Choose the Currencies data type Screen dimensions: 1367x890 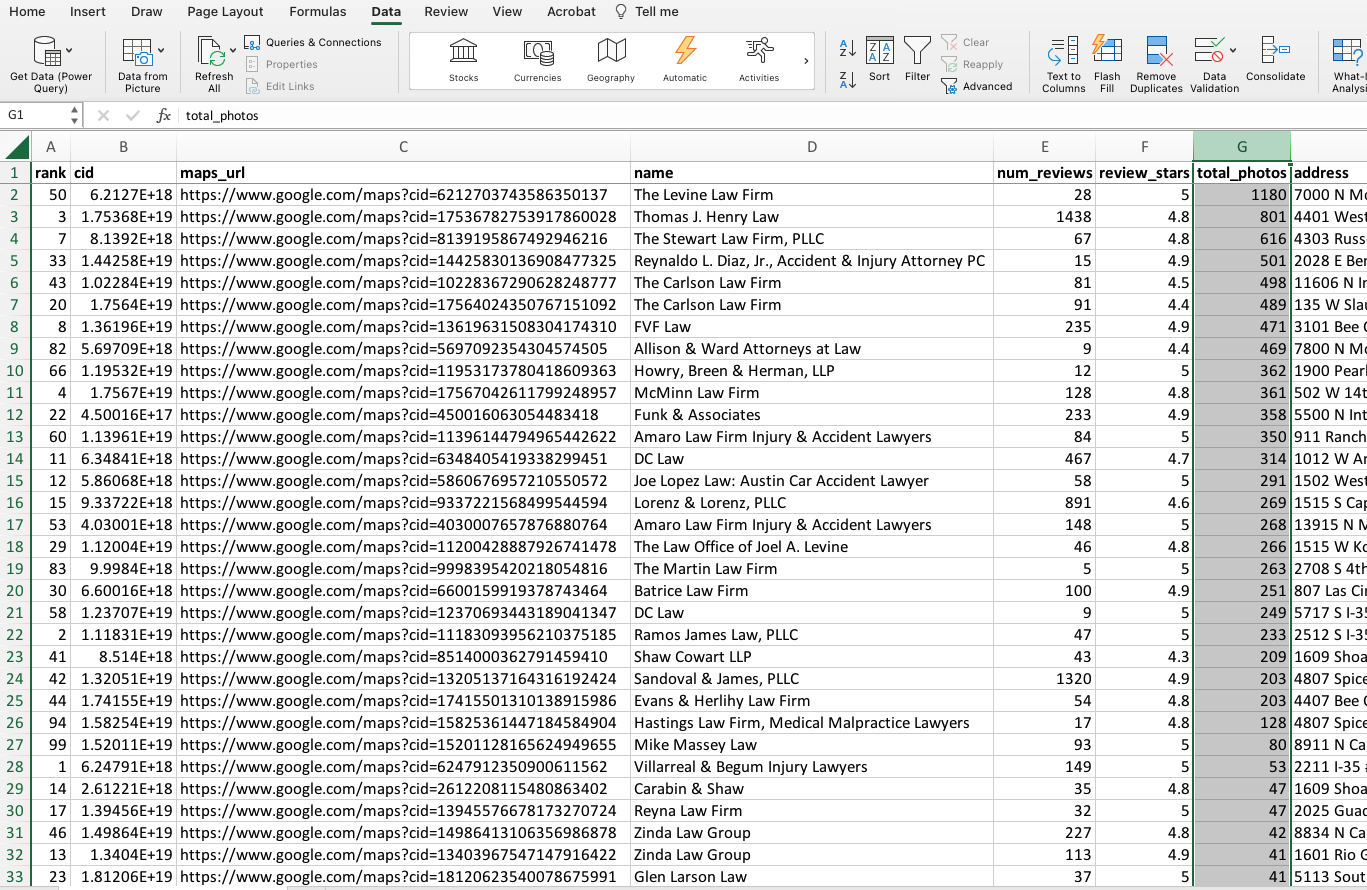[x=537, y=60]
